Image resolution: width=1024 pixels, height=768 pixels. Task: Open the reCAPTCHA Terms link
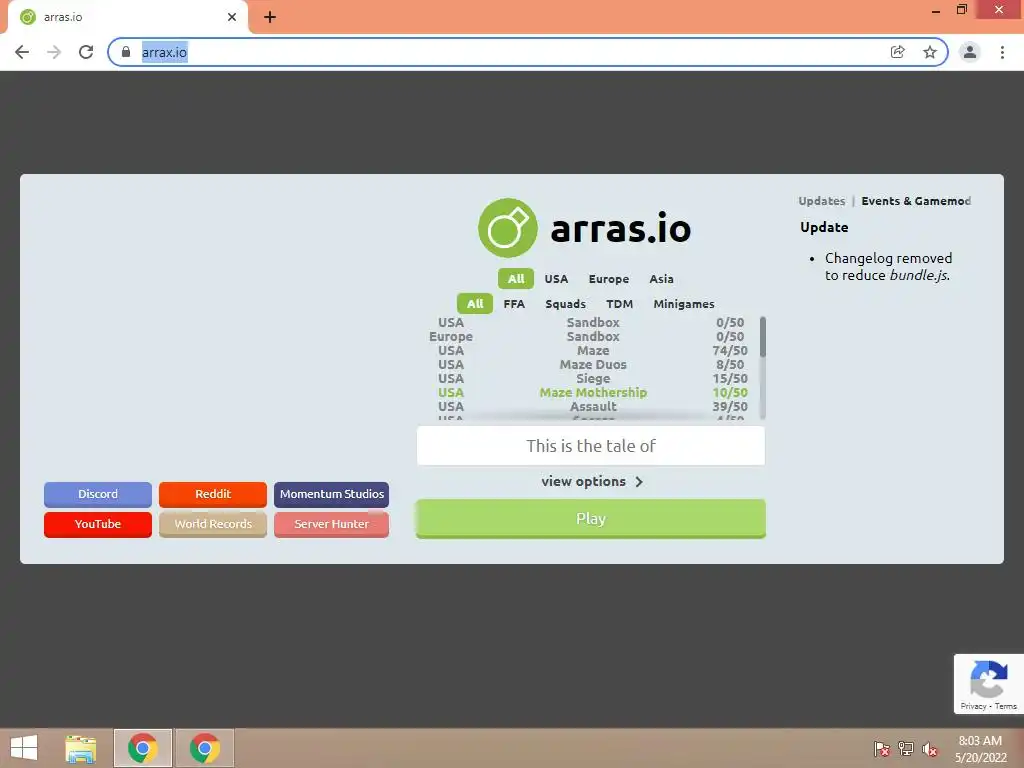coord(1006,707)
